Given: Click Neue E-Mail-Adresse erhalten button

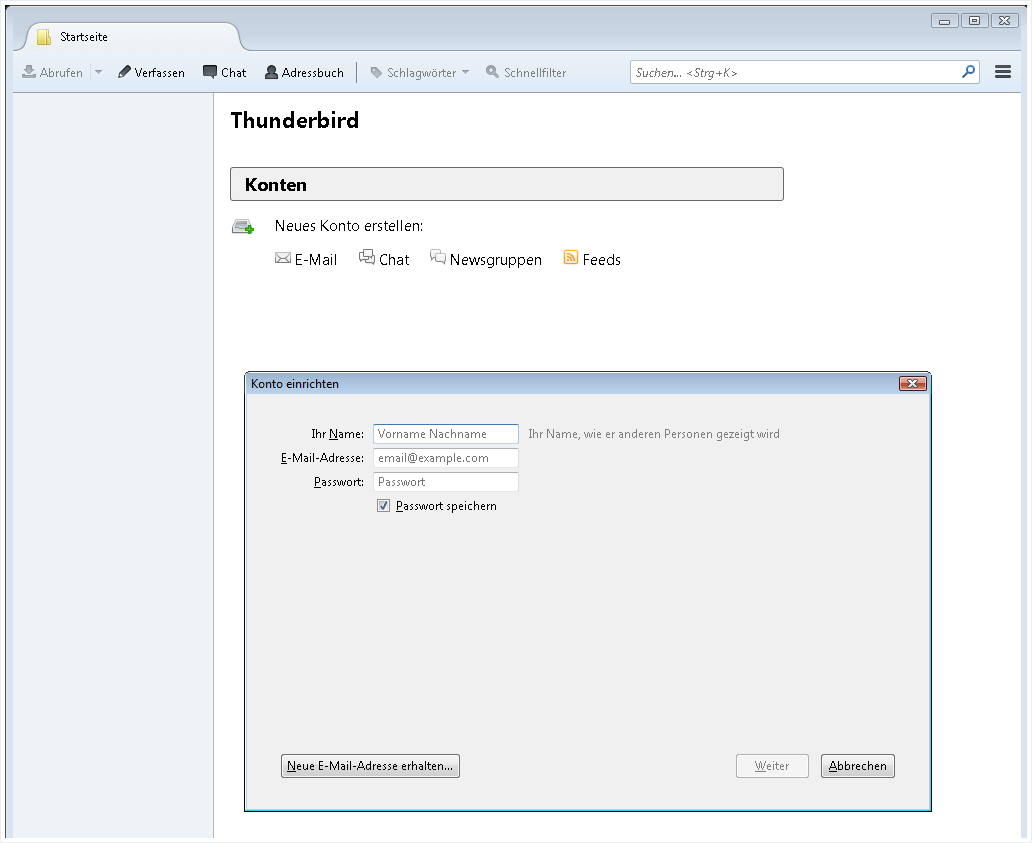Looking at the screenshot, I should 370,766.
